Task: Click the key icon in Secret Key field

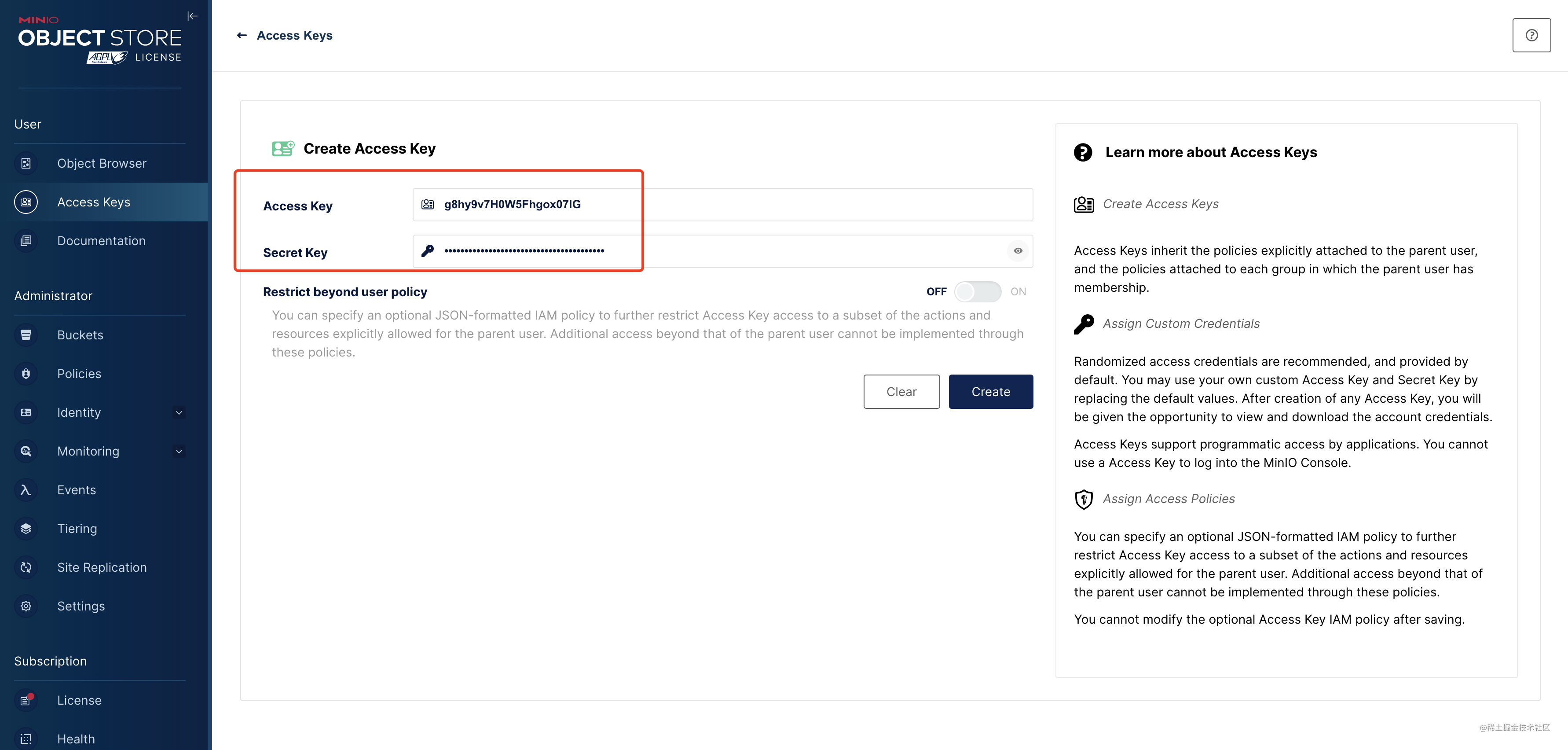Action: click(x=428, y=251)
